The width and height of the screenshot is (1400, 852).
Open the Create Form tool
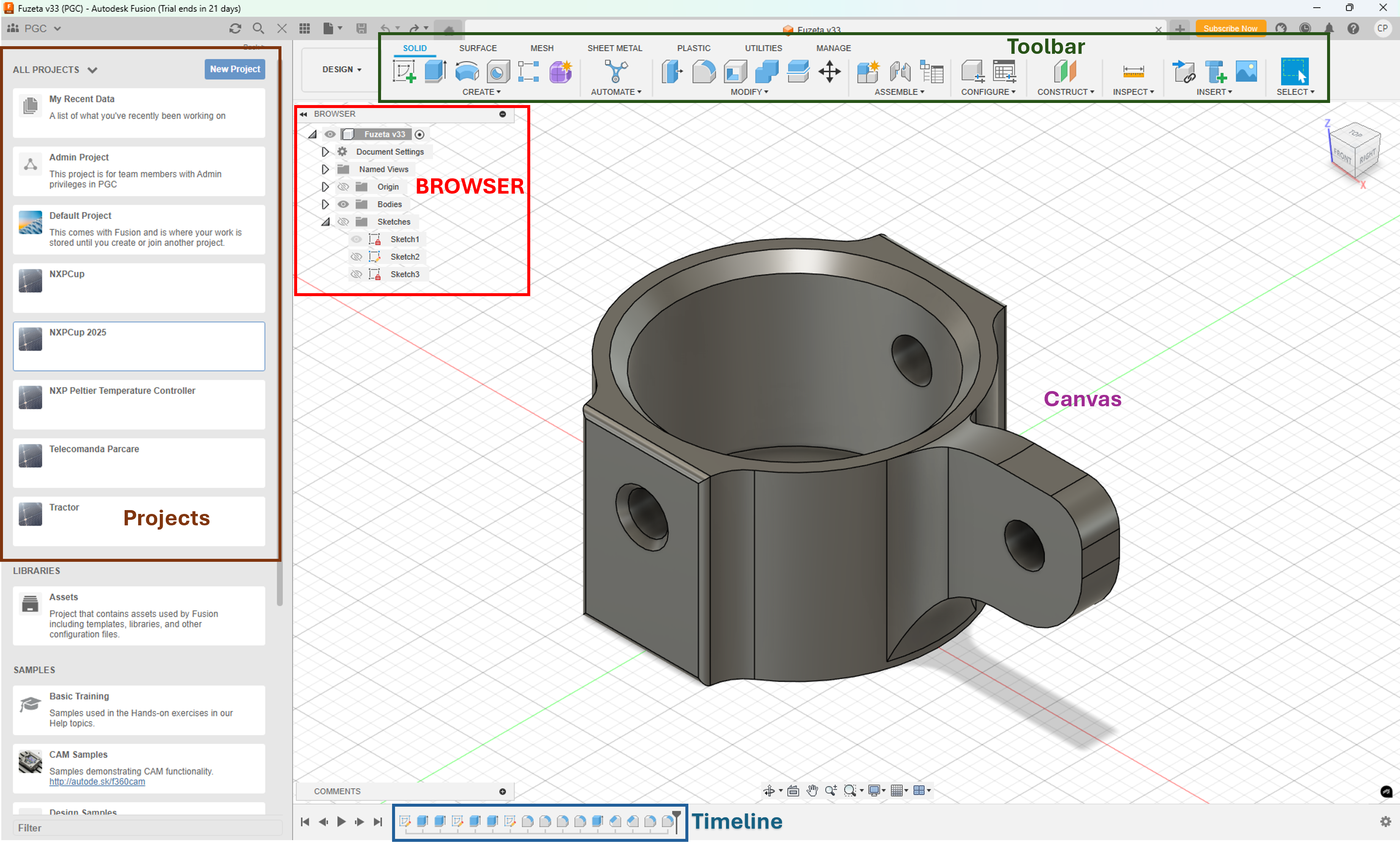click(561, 72)
